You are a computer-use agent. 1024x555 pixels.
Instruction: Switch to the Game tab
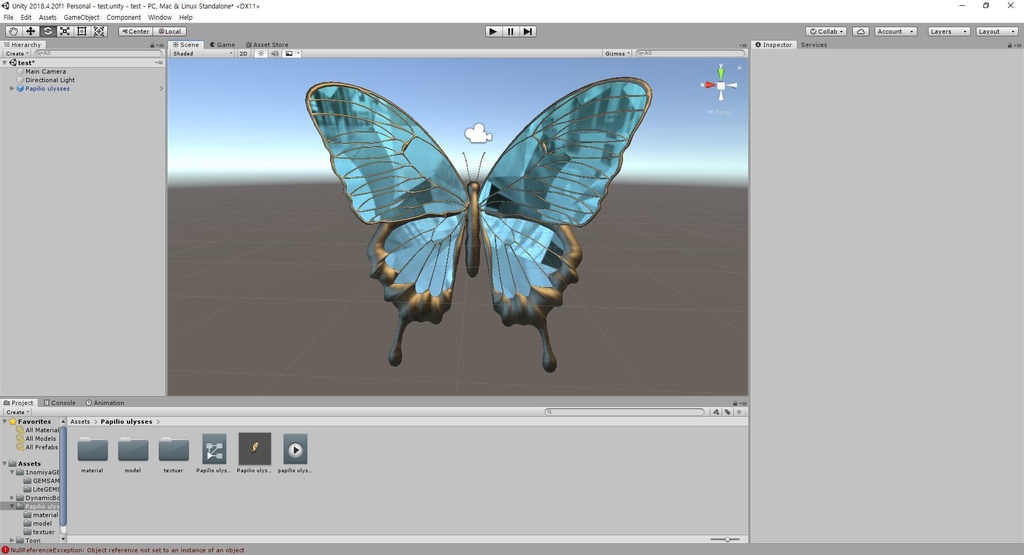222,45
